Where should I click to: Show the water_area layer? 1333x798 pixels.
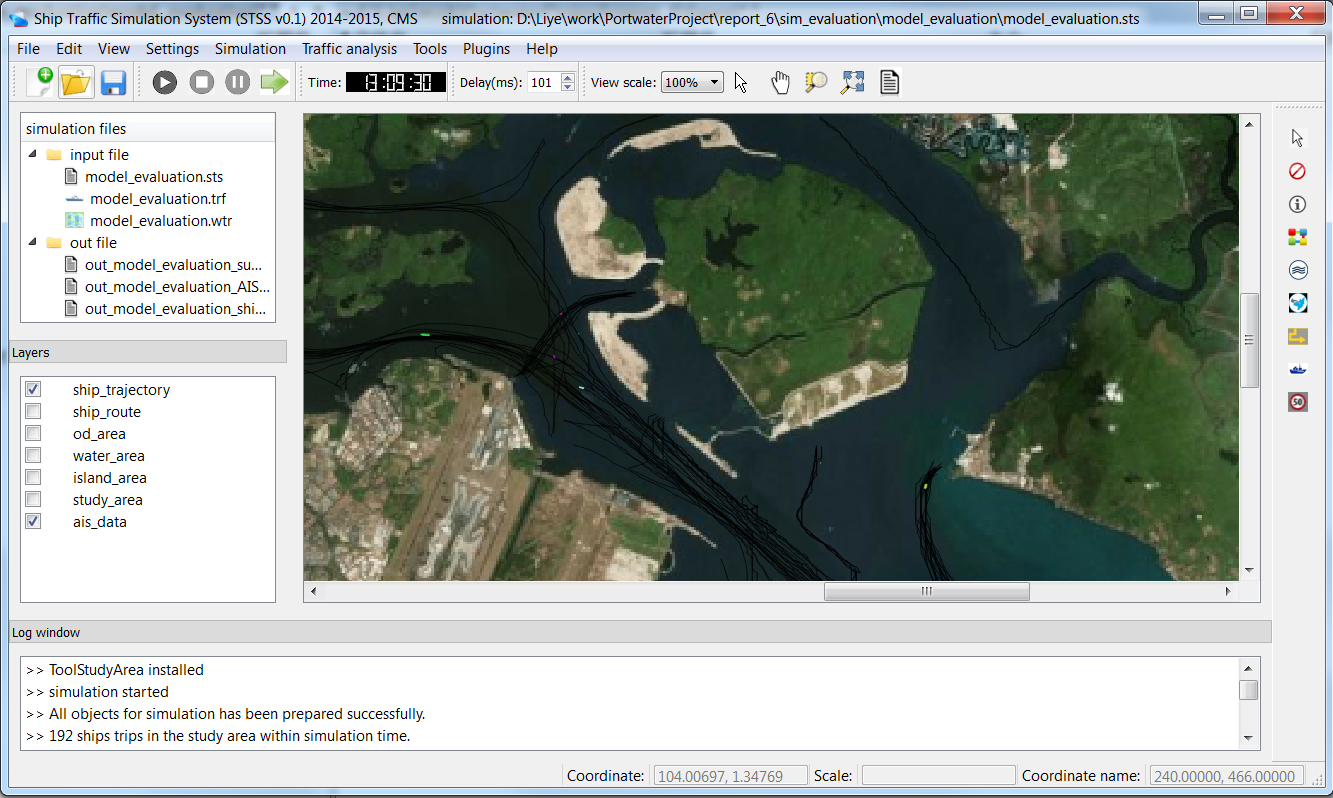(33, 455)
